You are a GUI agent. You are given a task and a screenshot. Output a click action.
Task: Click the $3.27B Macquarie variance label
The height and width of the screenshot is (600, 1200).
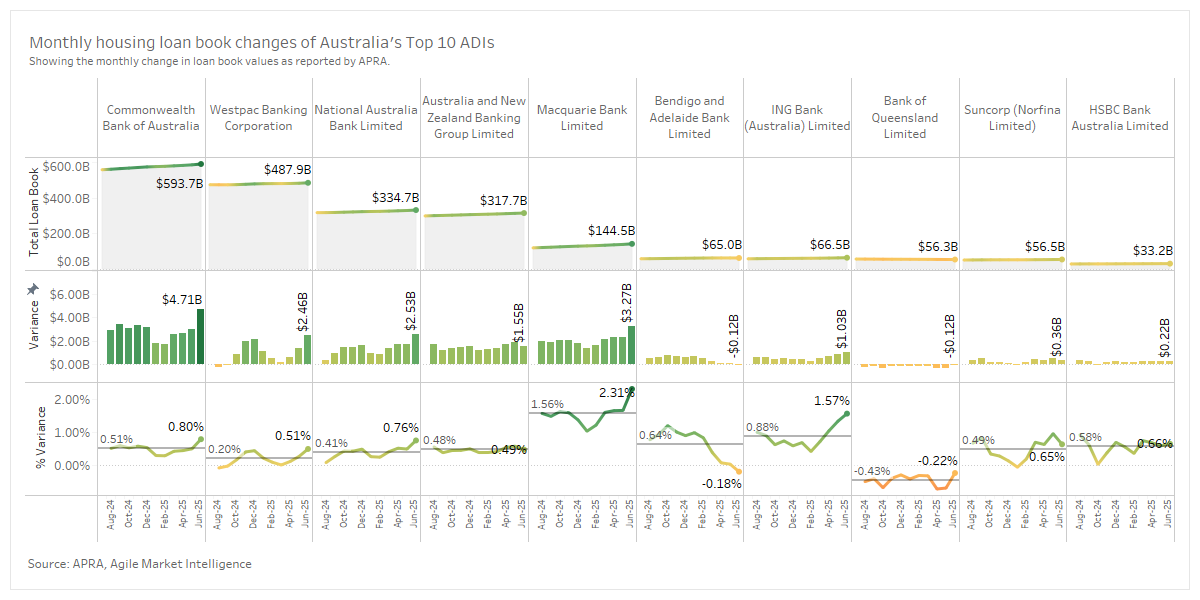click(627, 303)
